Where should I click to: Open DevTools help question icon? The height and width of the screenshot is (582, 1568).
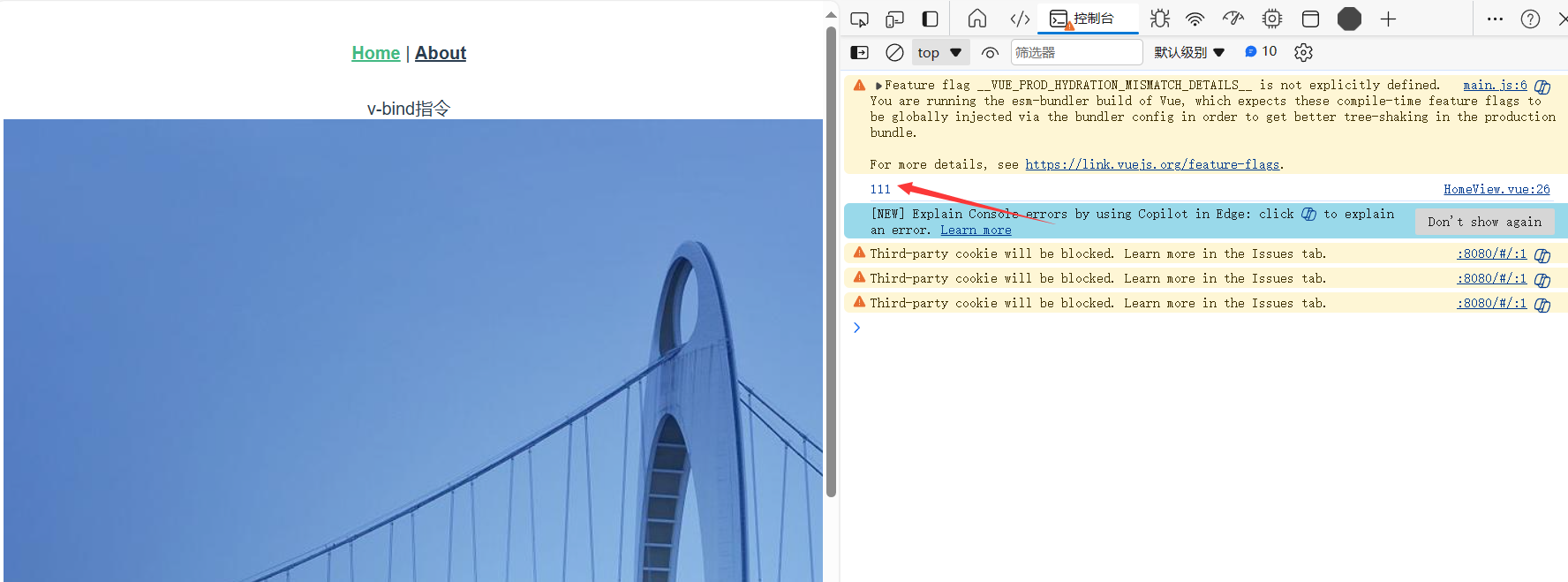(x=1530, y=19)
